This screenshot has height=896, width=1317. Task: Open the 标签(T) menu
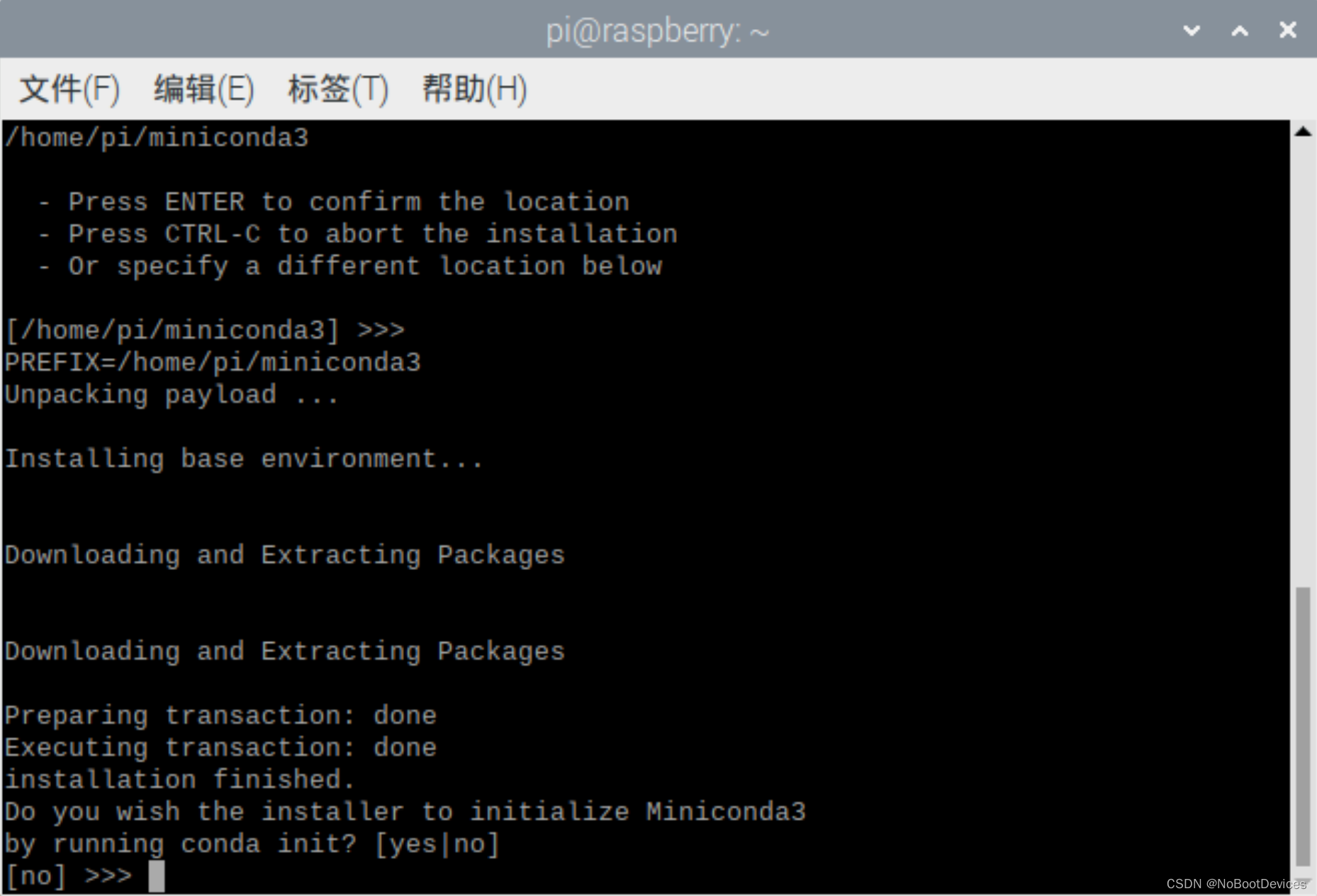pos(338,88)
